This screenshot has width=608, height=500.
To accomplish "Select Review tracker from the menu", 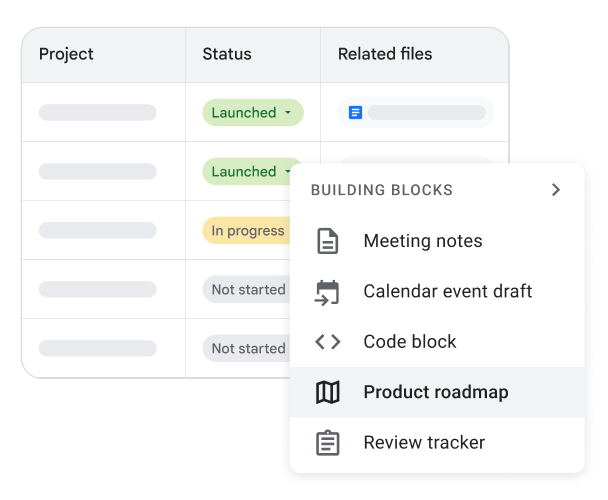I will (424, 443).
